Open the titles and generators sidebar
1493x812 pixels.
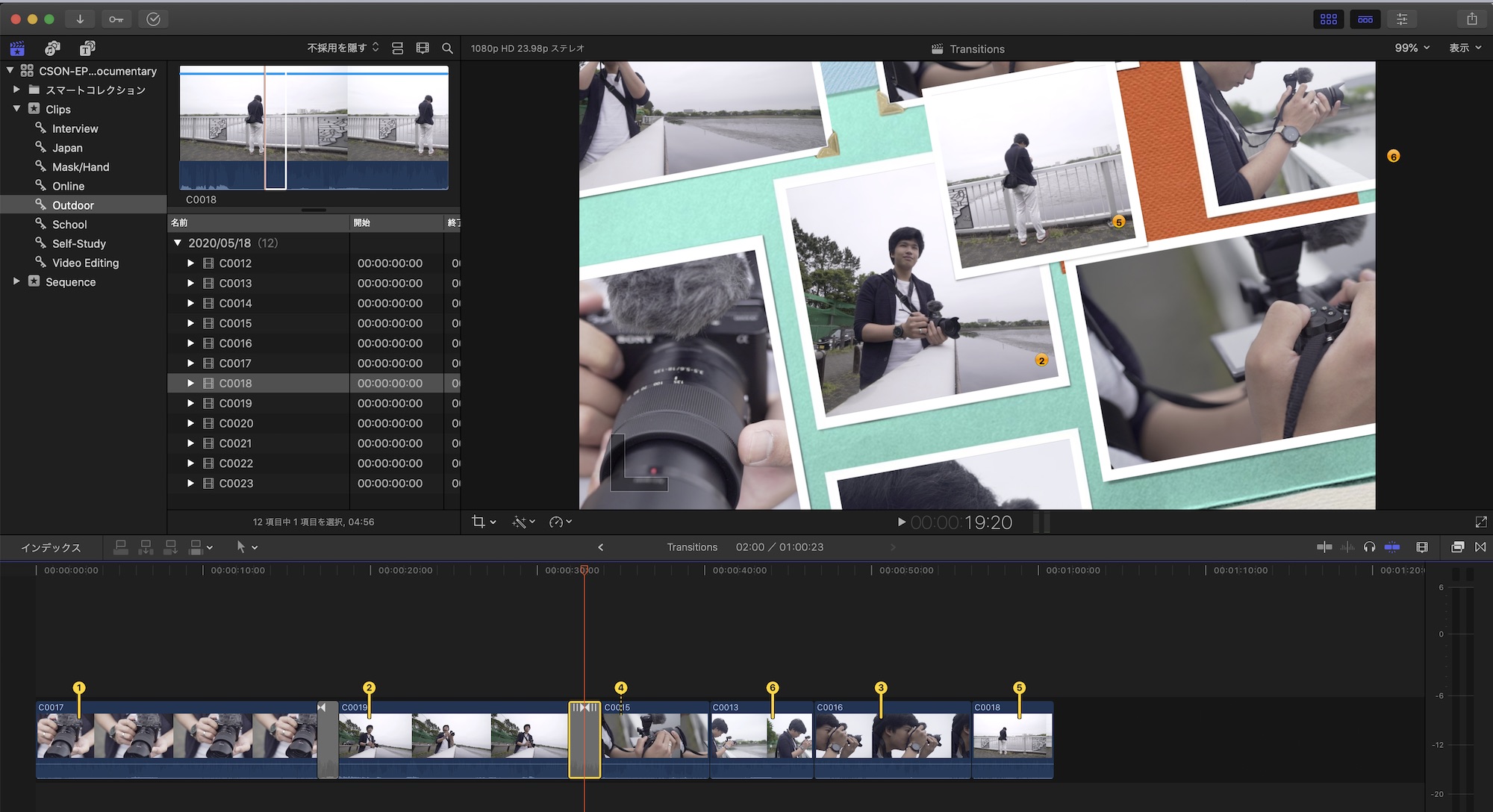click(87, 49)
